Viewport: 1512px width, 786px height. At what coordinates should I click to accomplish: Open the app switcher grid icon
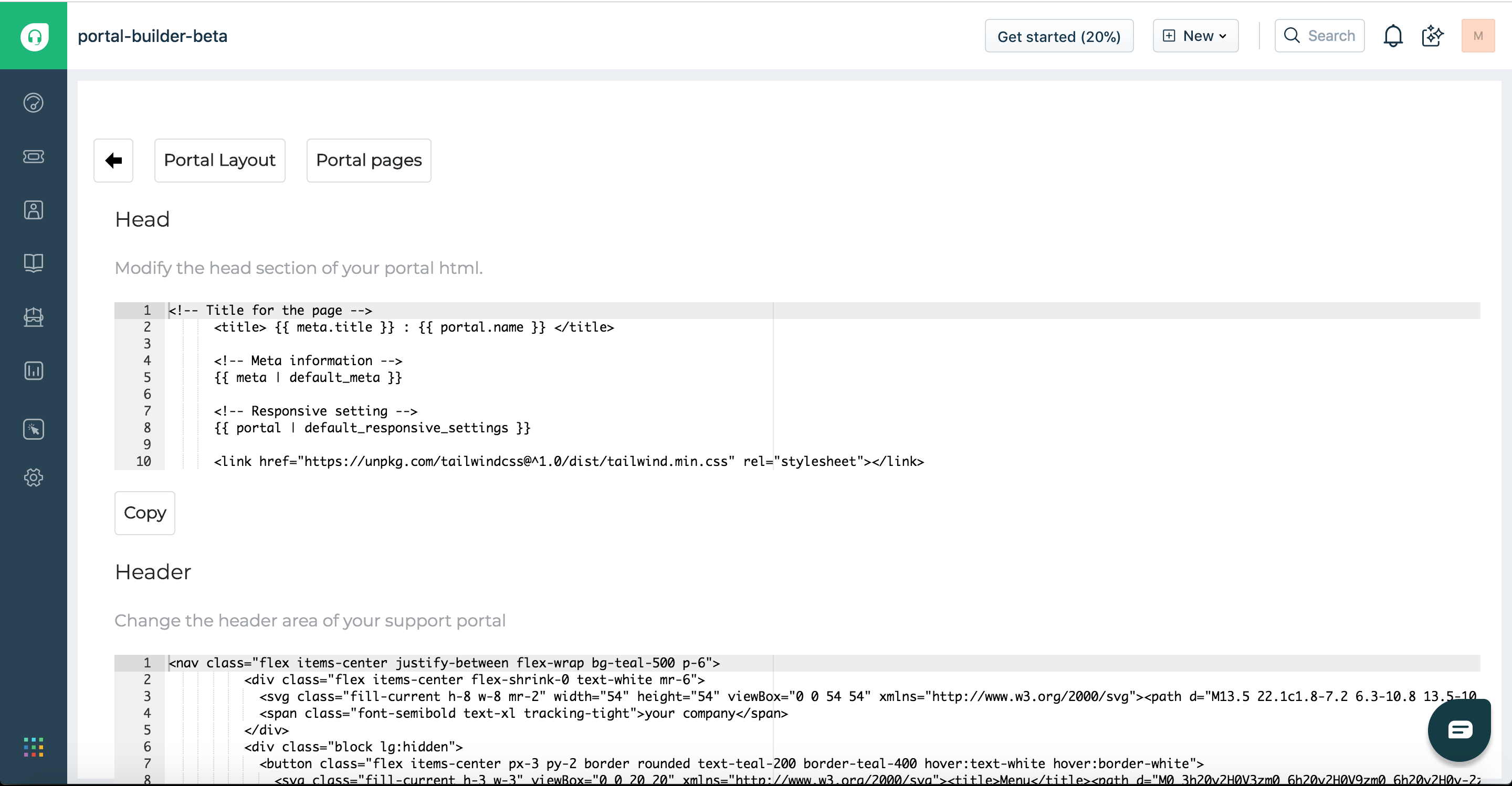34,747
